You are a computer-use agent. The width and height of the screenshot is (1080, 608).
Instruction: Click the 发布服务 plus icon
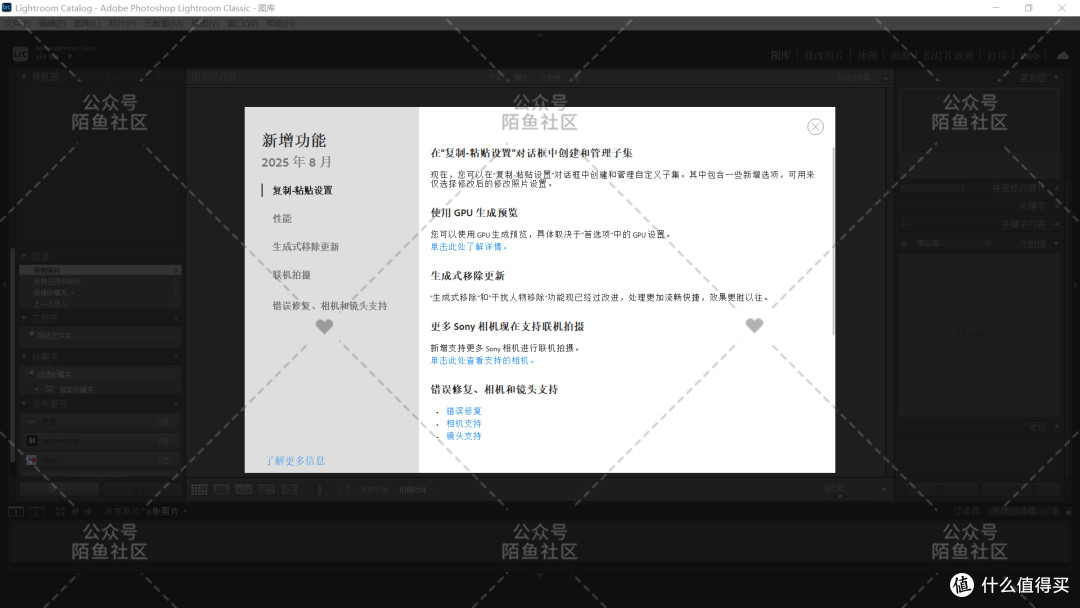click(x=176, y=403)
